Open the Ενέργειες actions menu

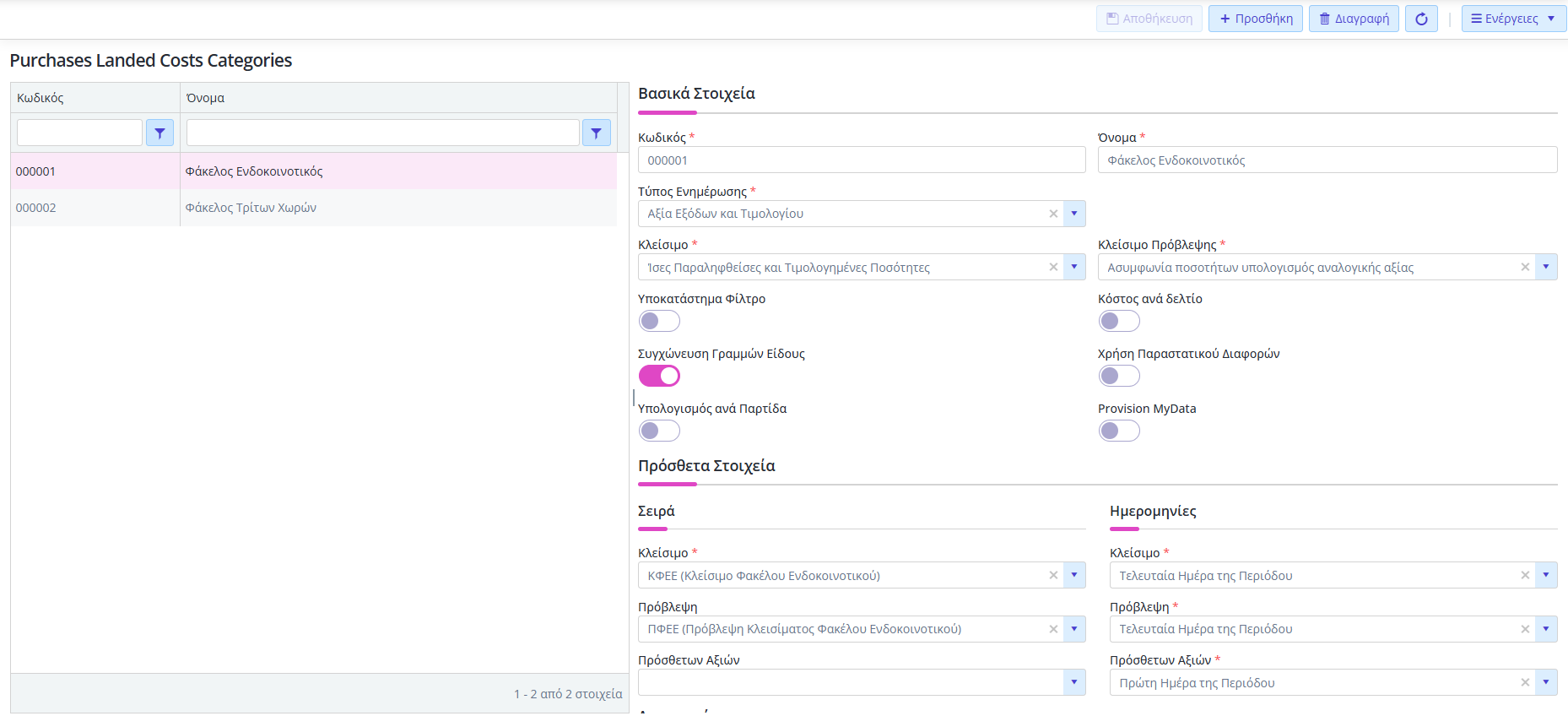1513,19
